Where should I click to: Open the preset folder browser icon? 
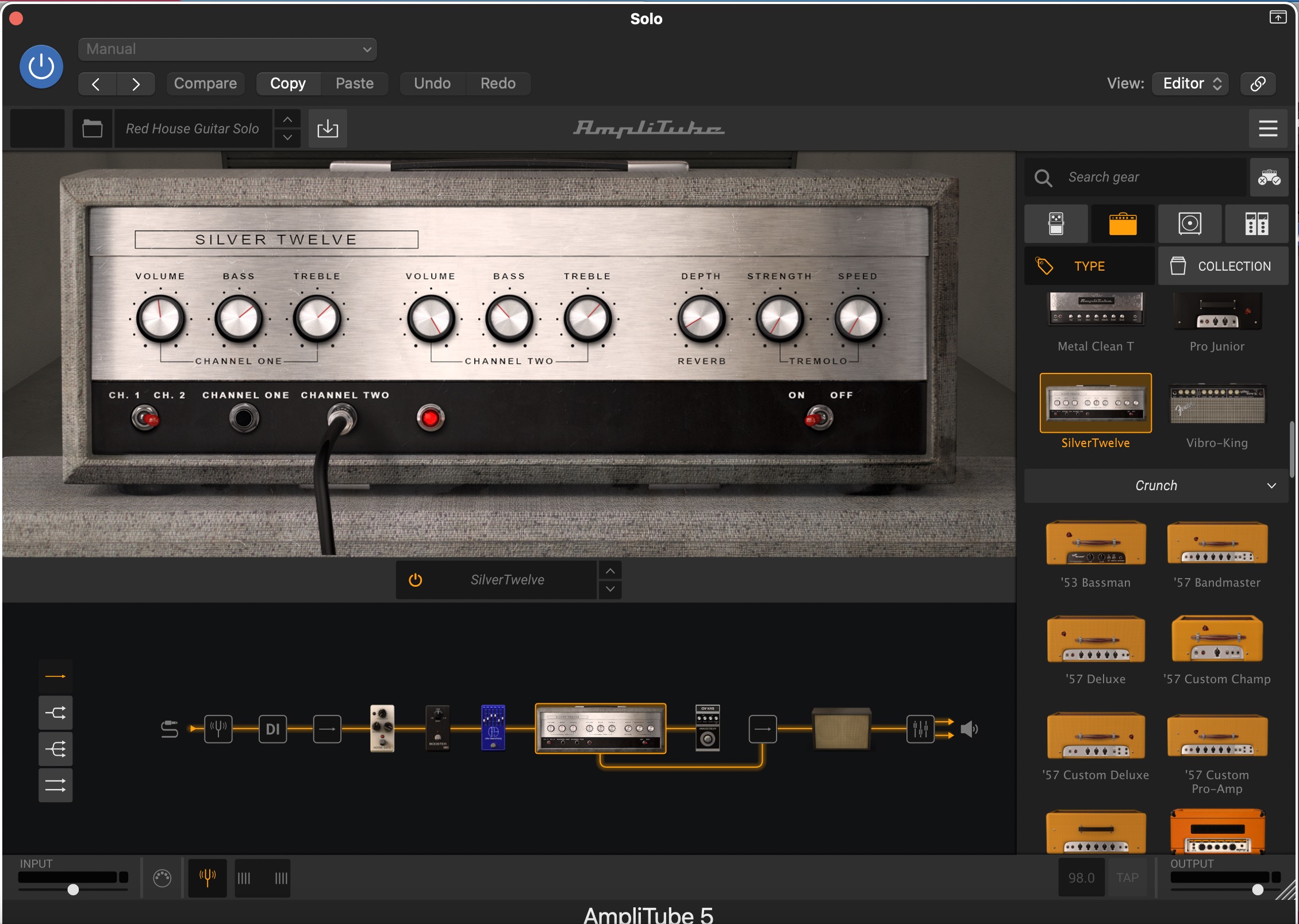pos(92,128)
